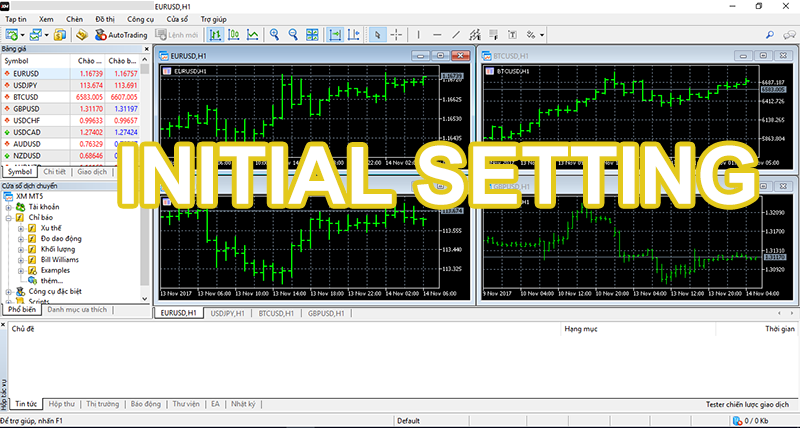Screen dimensions: 800x428
Task: Click the Zoom In magnifier icon
Action: click(x=274, y=35)
